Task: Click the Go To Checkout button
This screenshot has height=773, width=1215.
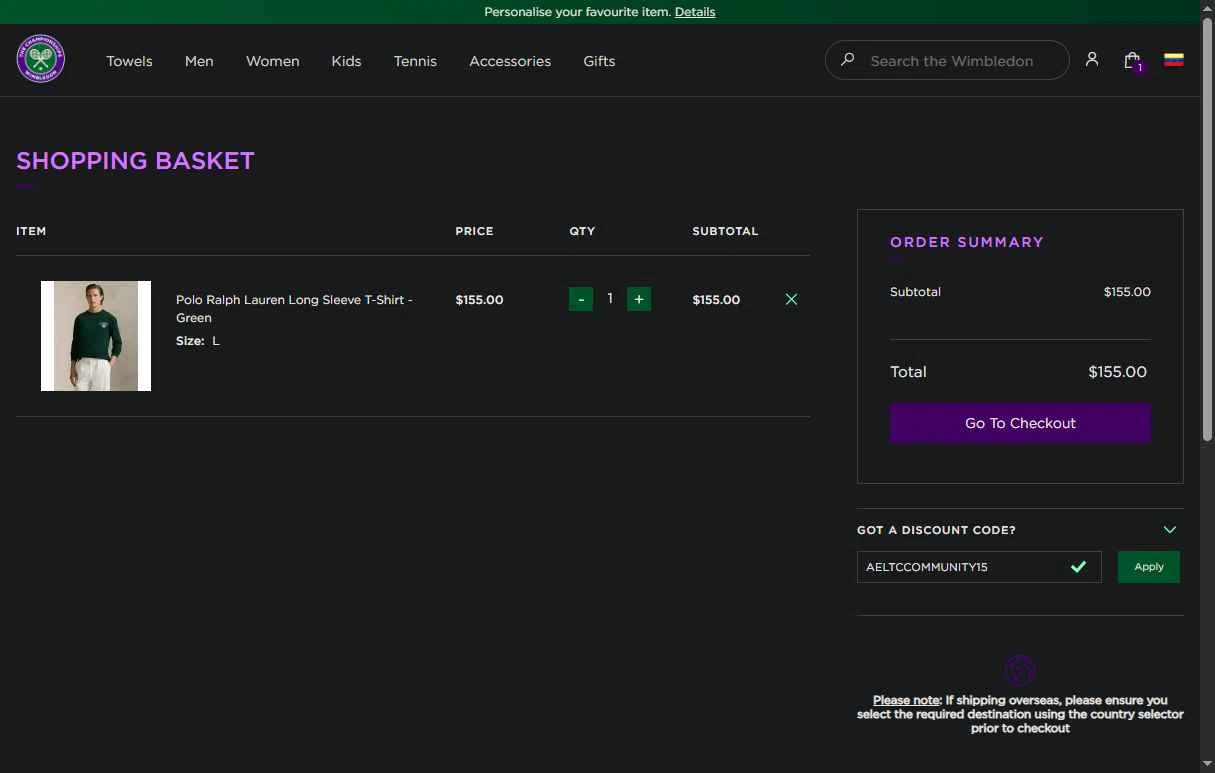Action: click(x=1020, y=423)
